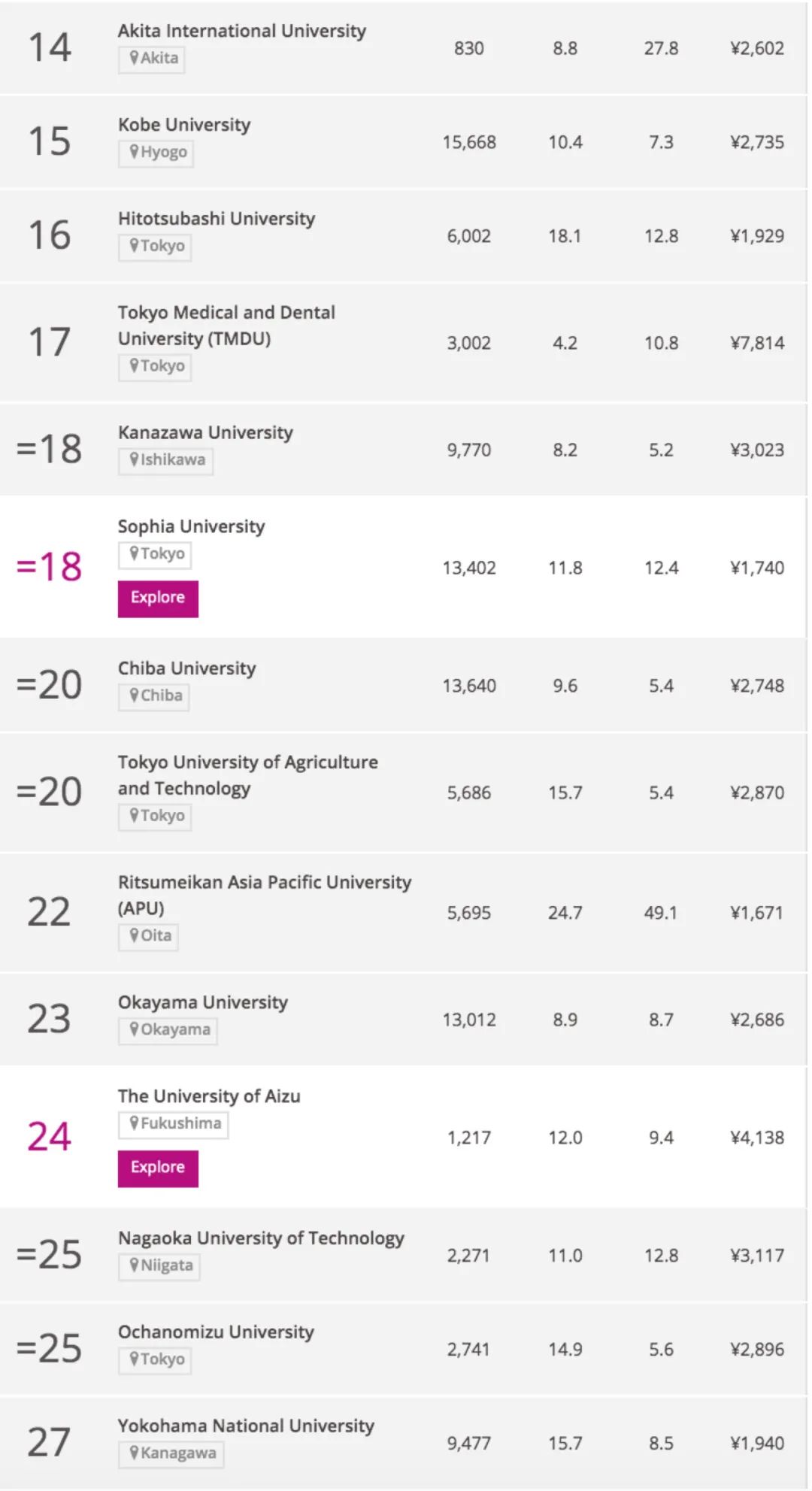The image size is (812, 1491).
Task: Click rank number 22 in the list
Action: coord(49,912)
